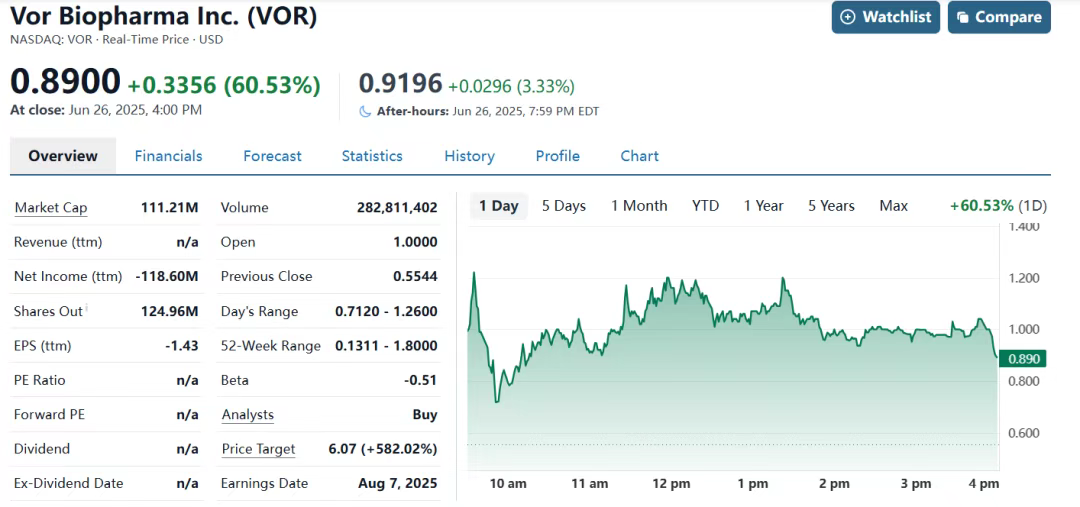This screenshot has width=1080, height=507.
Task: Open the History tab
Action: tap(469, 156)
